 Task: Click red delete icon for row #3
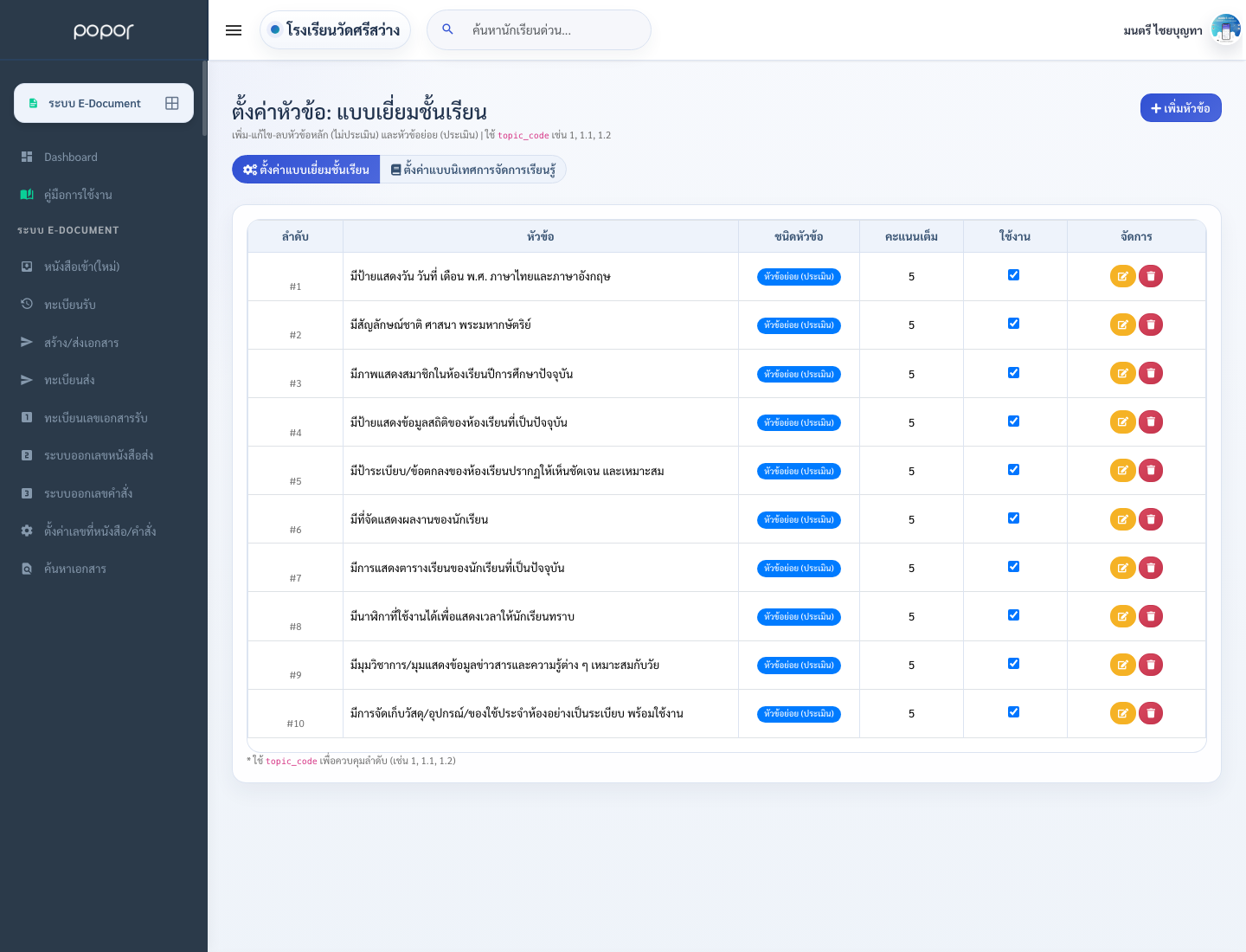[x=1150, y=373]
